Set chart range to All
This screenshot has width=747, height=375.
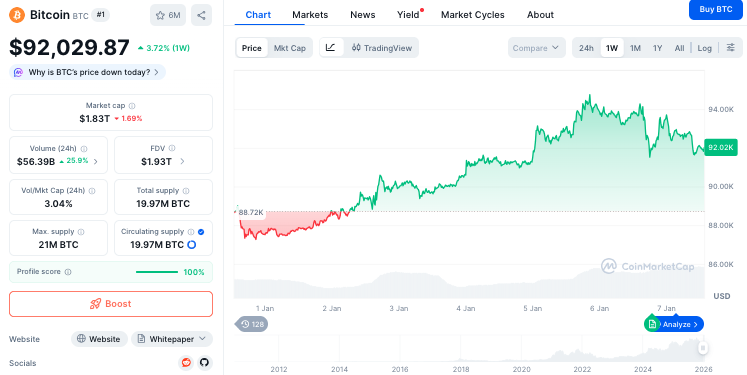pyautogui.click(x=679, y=48)
